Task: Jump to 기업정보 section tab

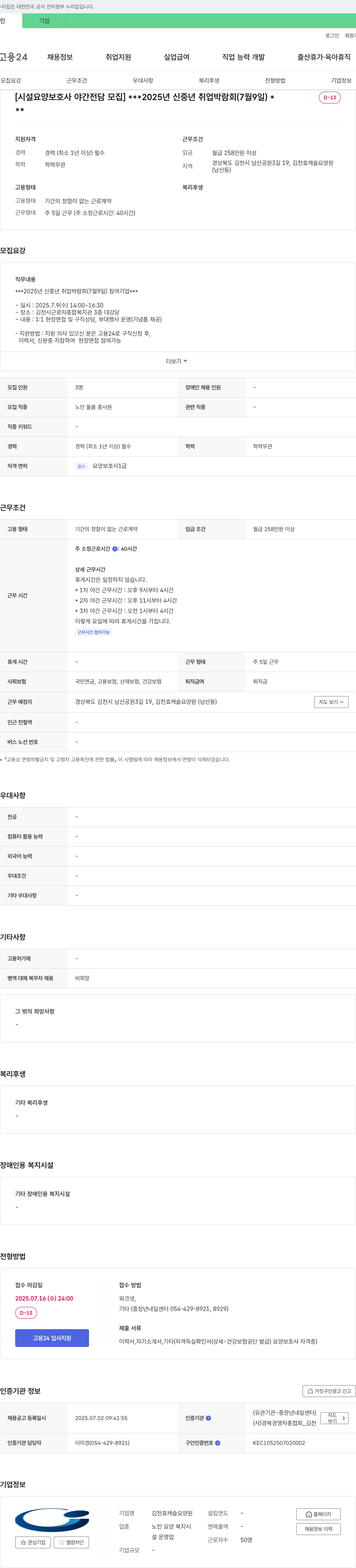Action: (342, 80)
